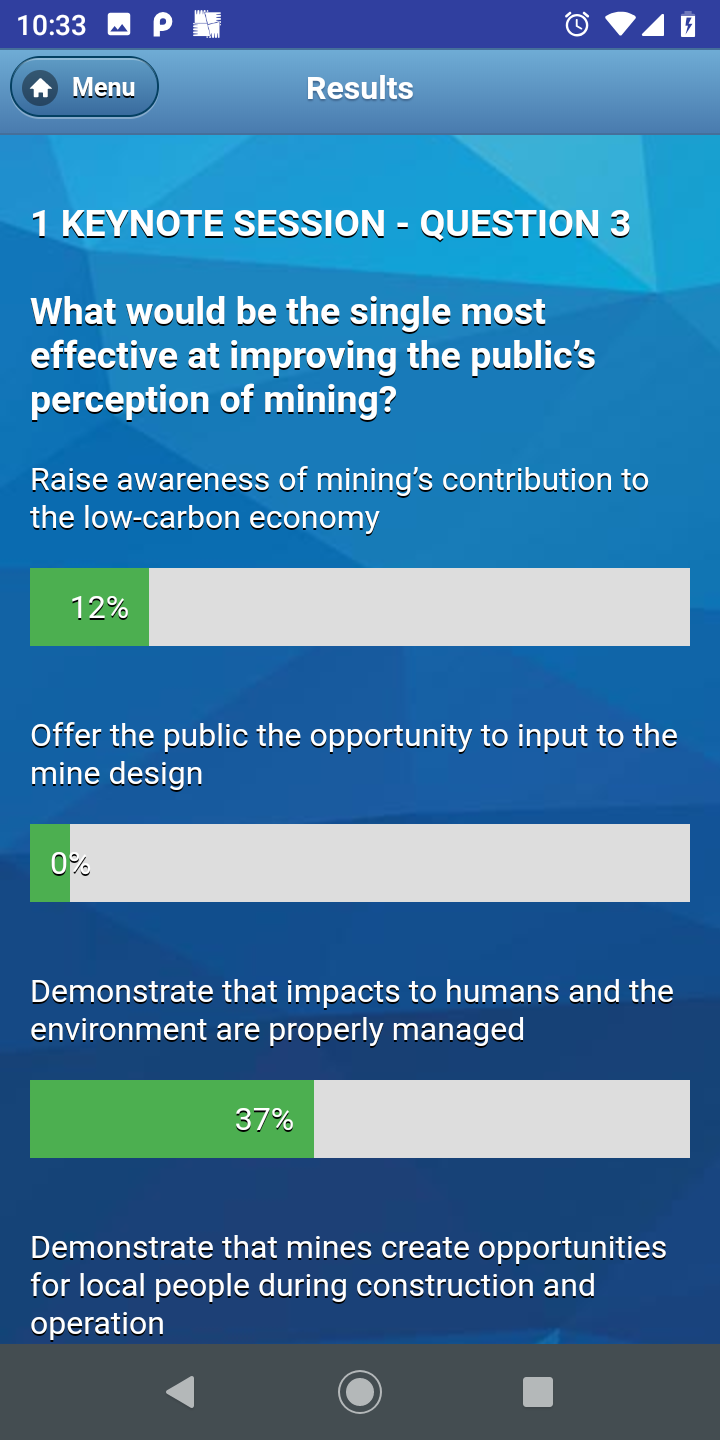Tap the P parking notification icon

pos(163,25)
